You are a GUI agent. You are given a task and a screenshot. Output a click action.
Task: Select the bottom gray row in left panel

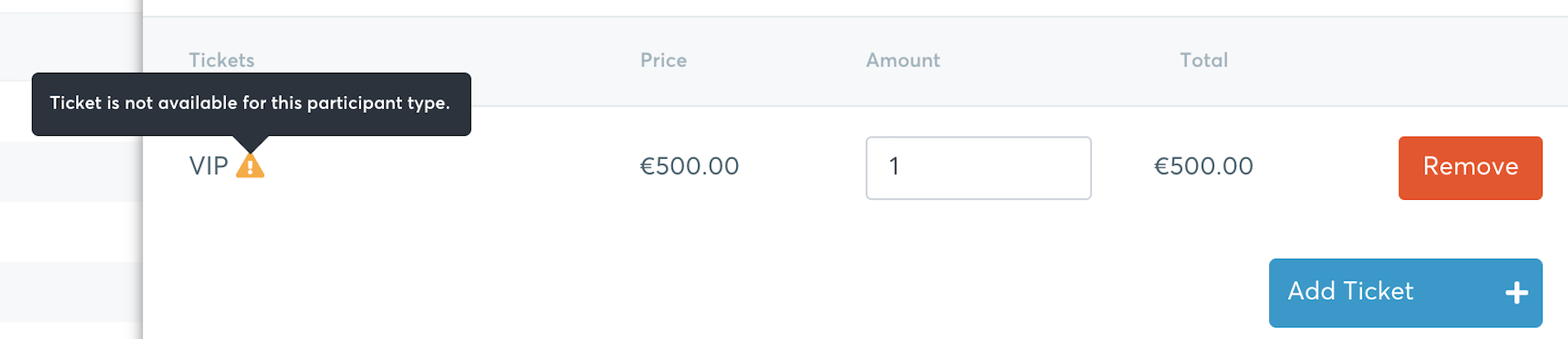tap(70, 292)
